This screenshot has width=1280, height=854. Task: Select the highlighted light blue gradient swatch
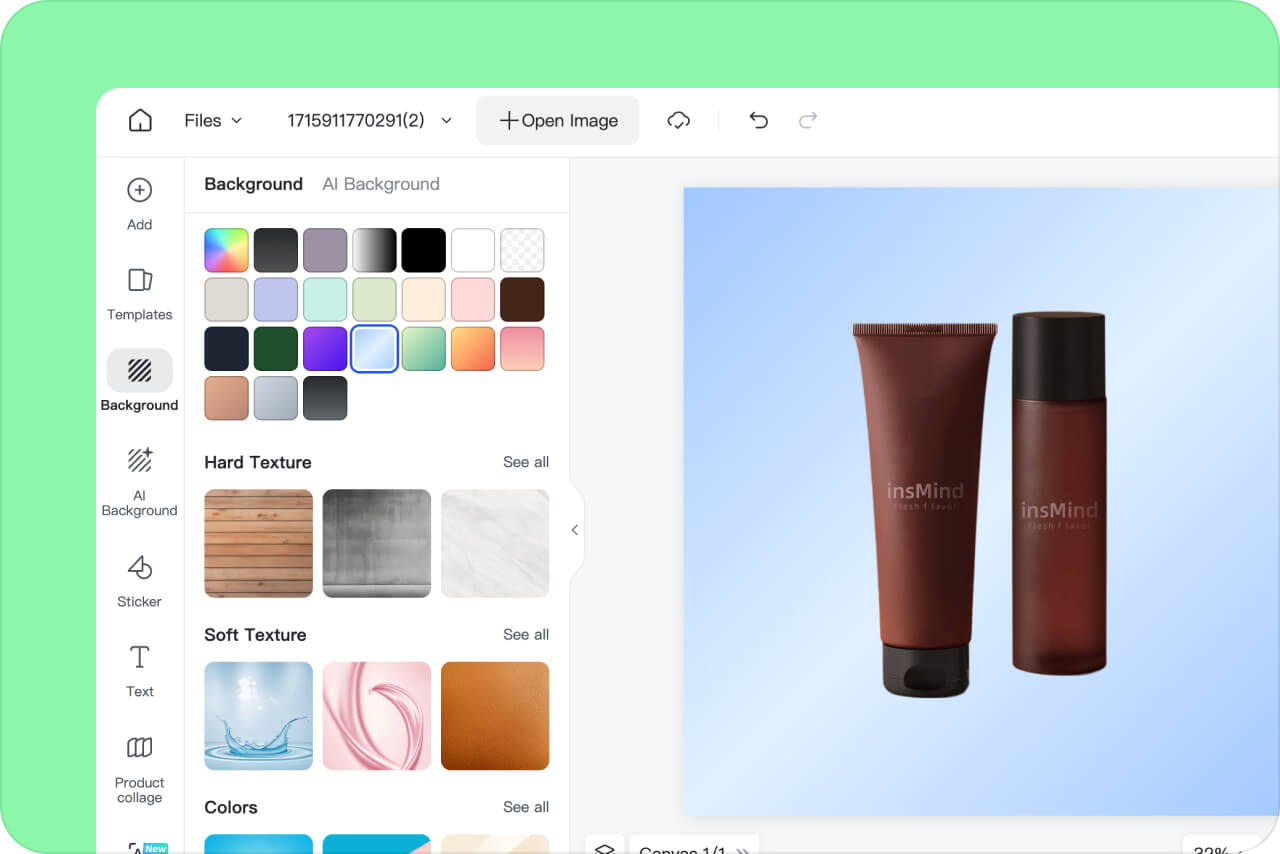374,349
